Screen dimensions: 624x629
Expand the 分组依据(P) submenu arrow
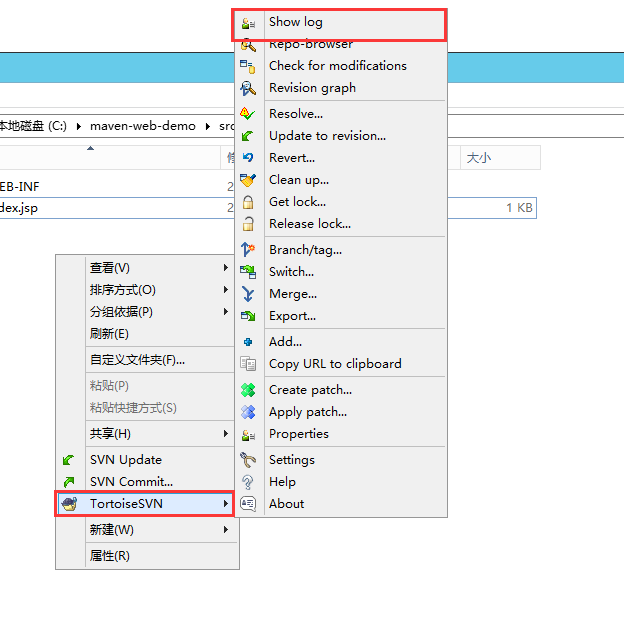click(x=226, y=312)
